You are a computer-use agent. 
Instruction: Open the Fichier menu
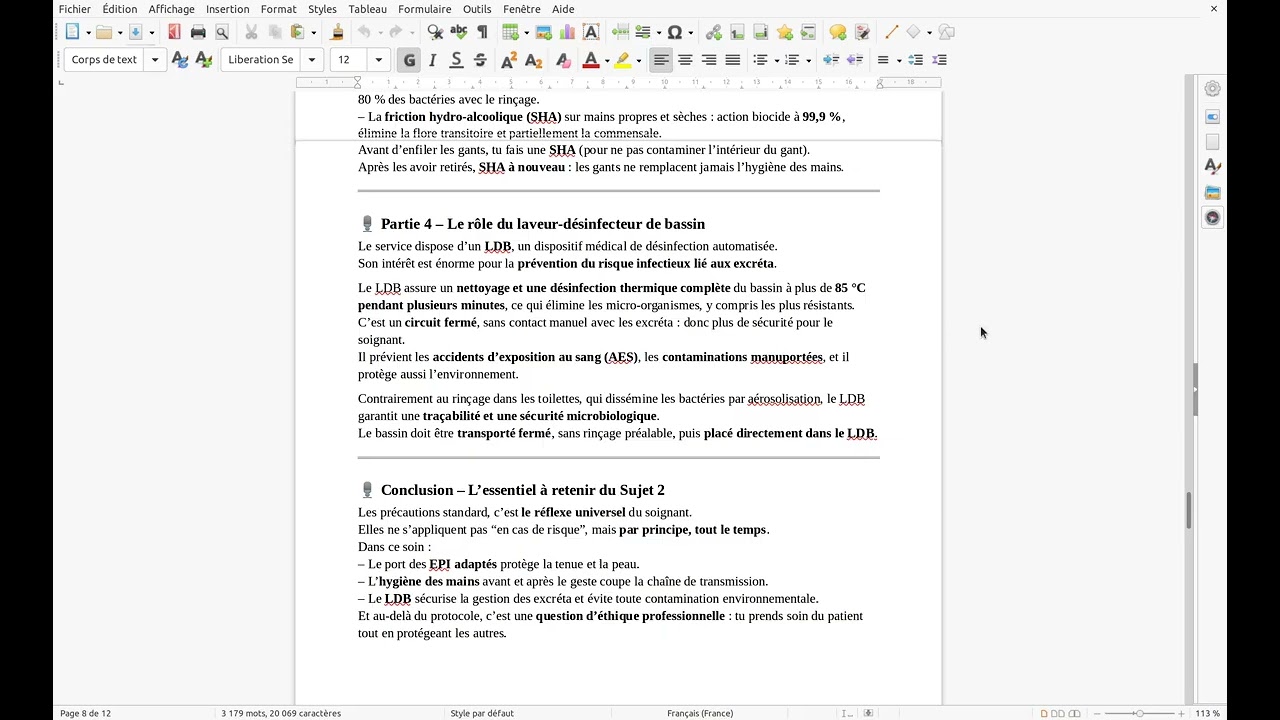pos(74,9)
